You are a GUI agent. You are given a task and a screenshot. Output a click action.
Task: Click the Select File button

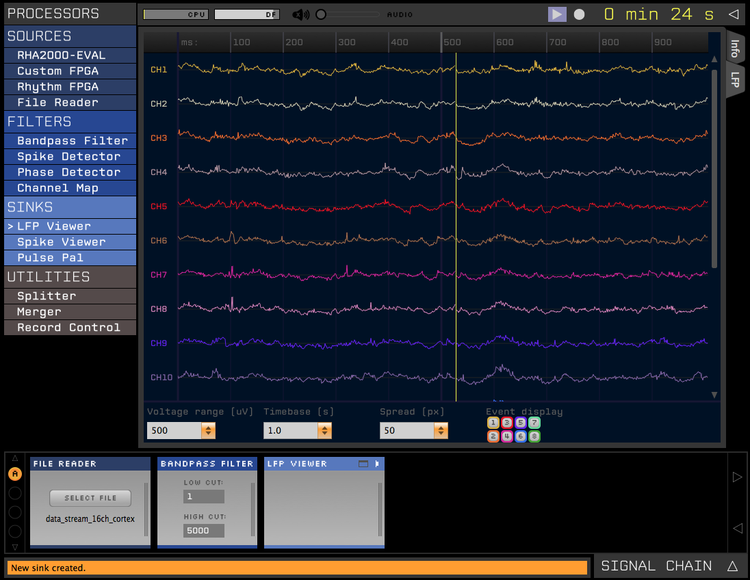coord(90,498)
